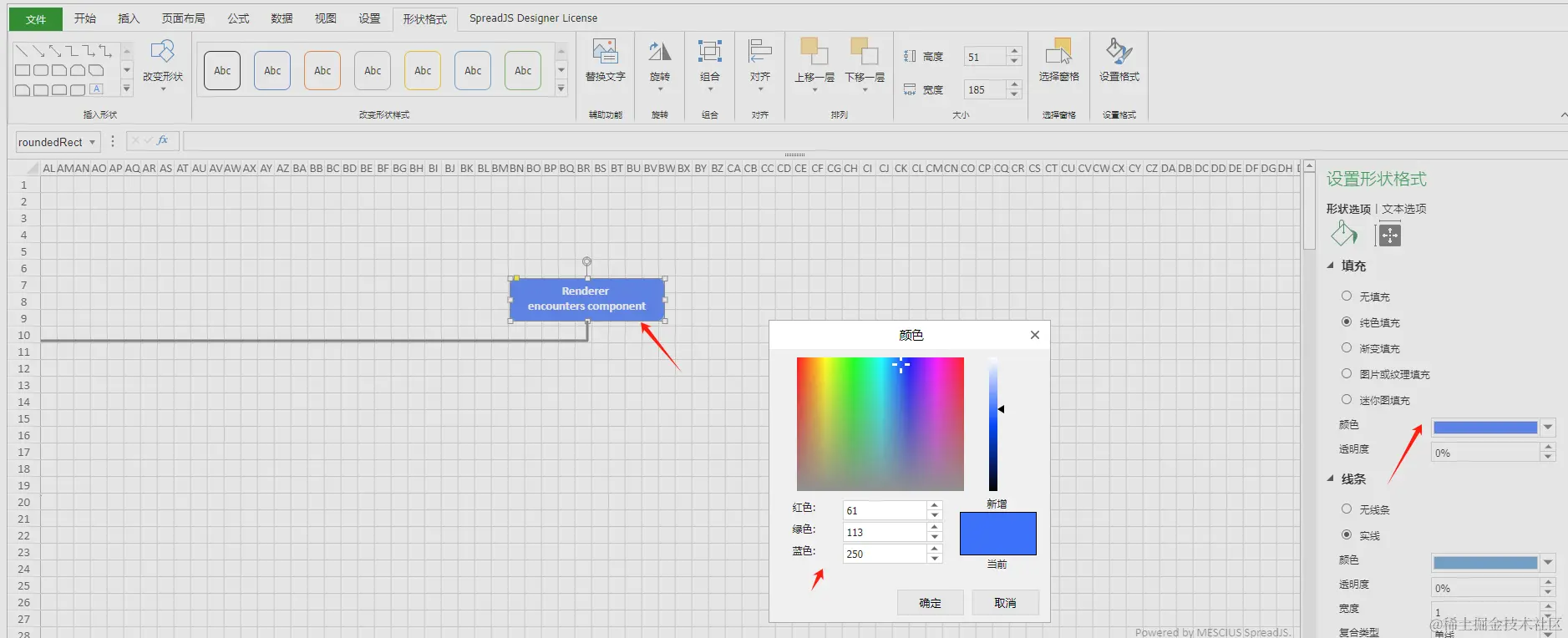Viewport: 1568px width, 638px height.
Task: Click the 旋转 rotate icon
Action: [x=660, y=52]
